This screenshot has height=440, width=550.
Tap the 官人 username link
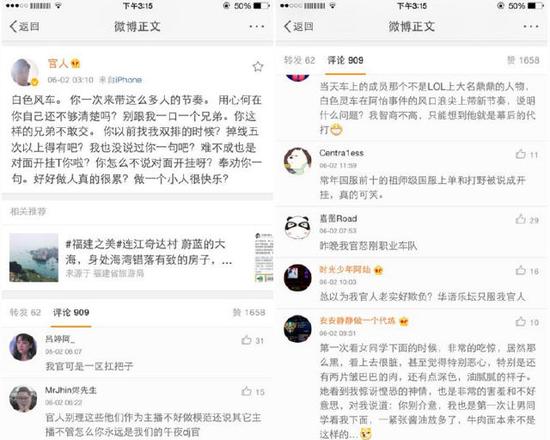tap(58, 64)
